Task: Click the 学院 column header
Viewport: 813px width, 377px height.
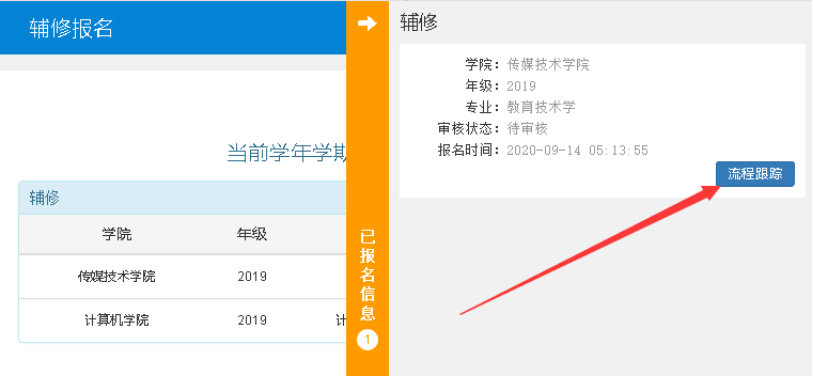Action: [x=117, y=235]
